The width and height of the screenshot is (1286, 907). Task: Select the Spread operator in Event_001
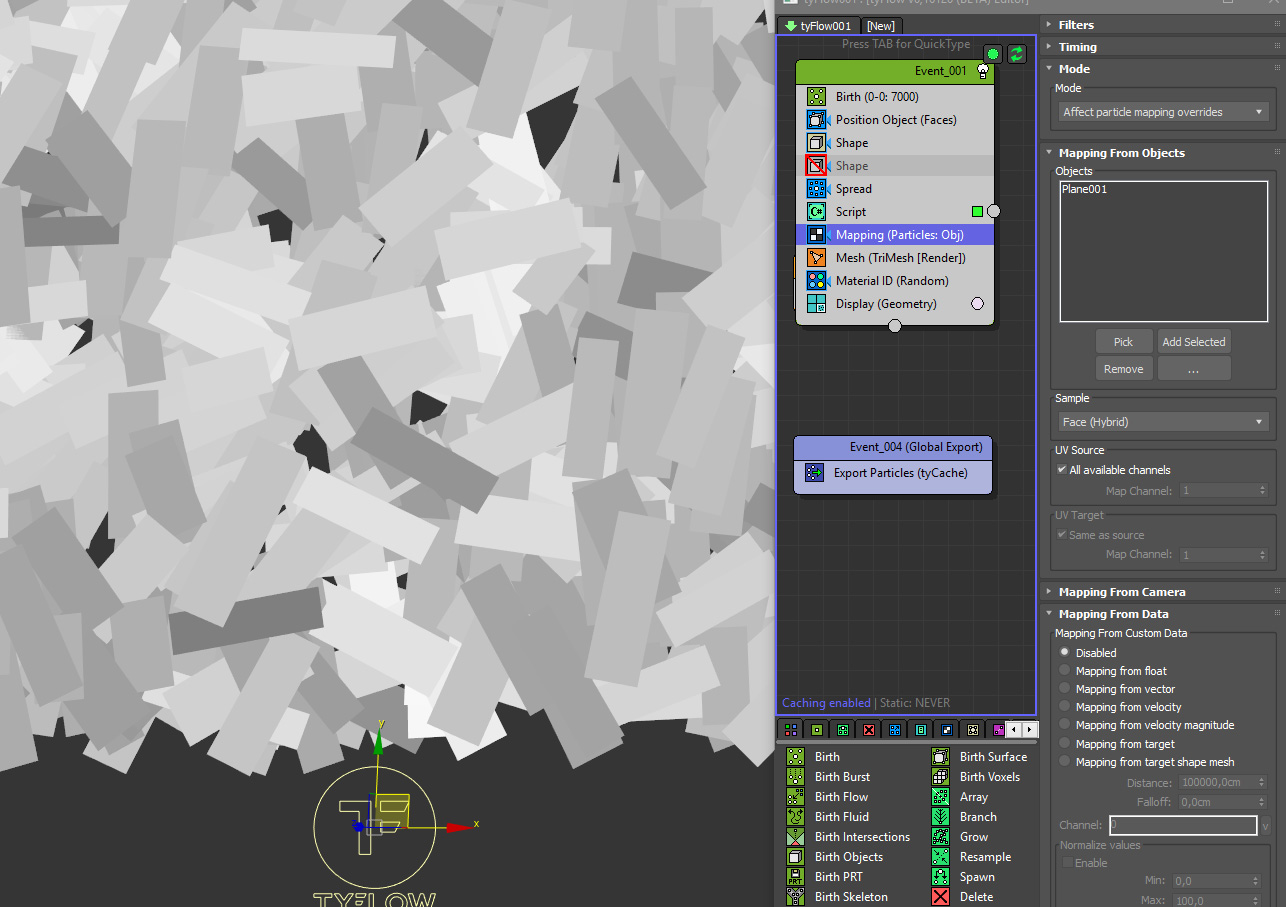[x=895, y=189]
